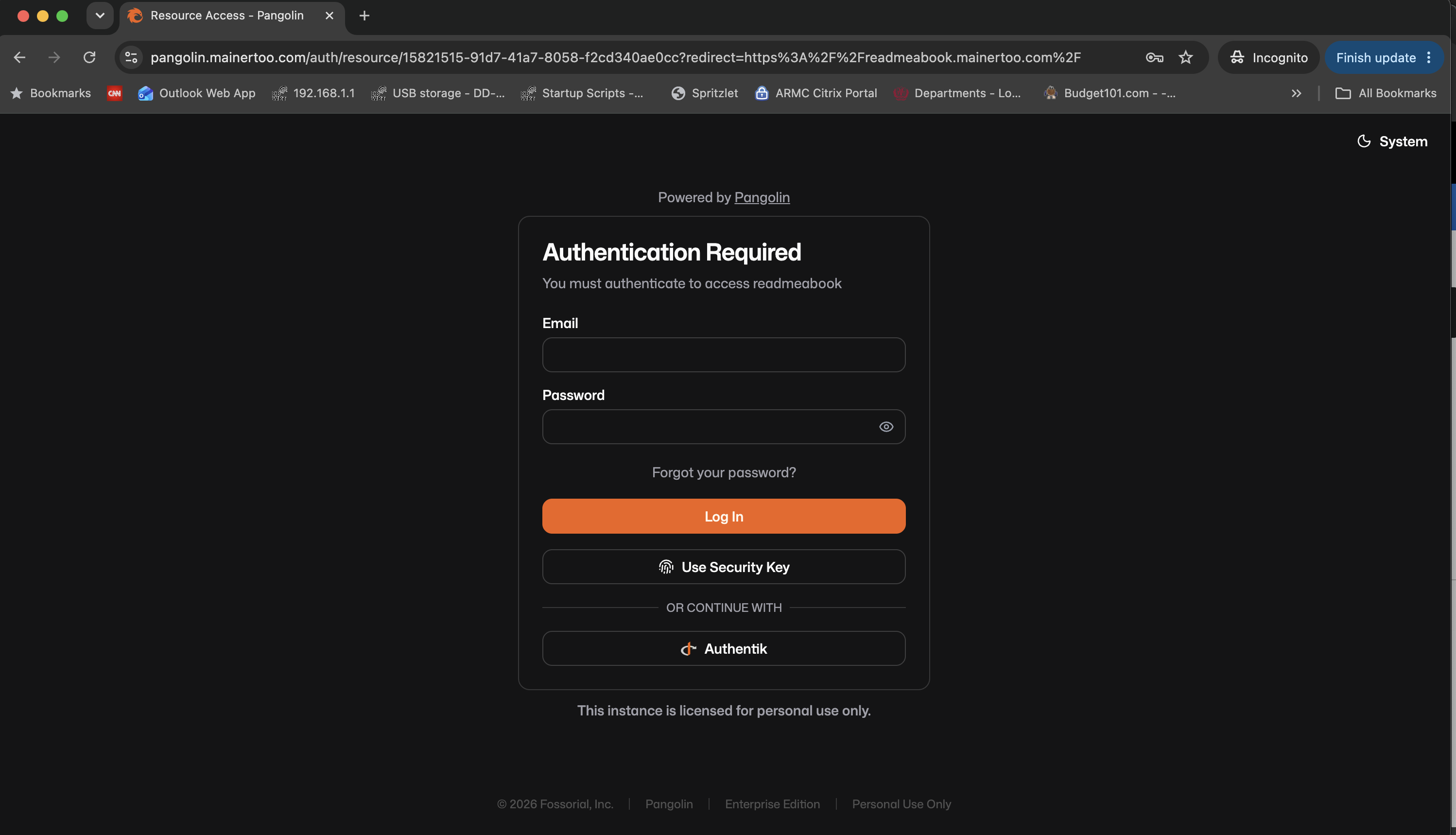The image size is (1456, 835).
Task: Open the Outlook Web App bookmark
Action: pyautogui.click(x=197, y=93)
